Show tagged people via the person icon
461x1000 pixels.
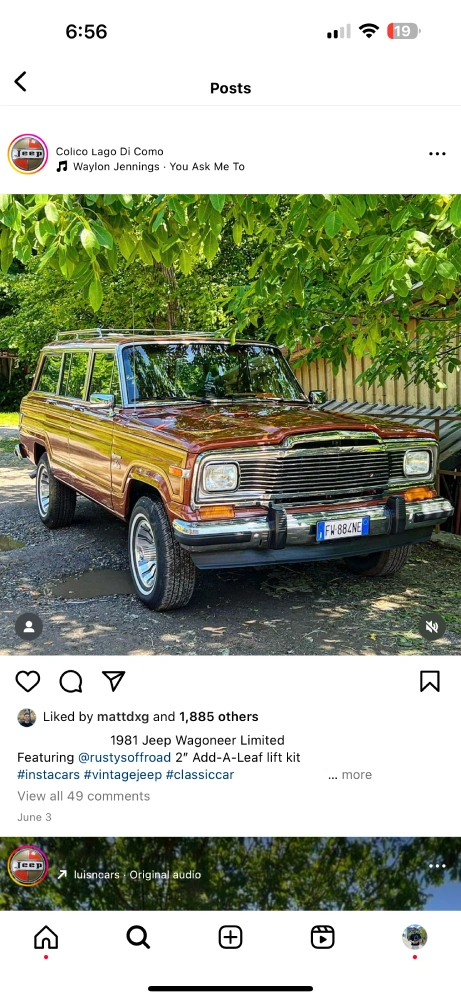[29, 627]
